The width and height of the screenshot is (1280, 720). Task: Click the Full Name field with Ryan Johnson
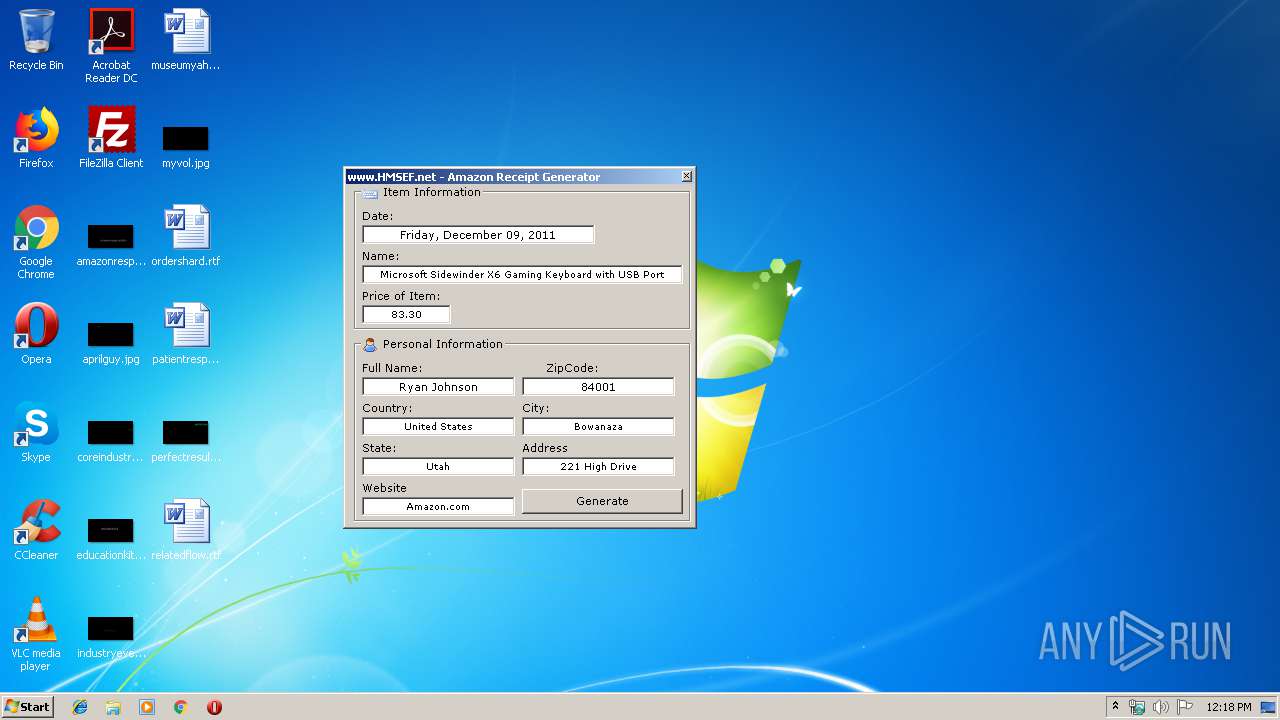[x=438, y=387]
